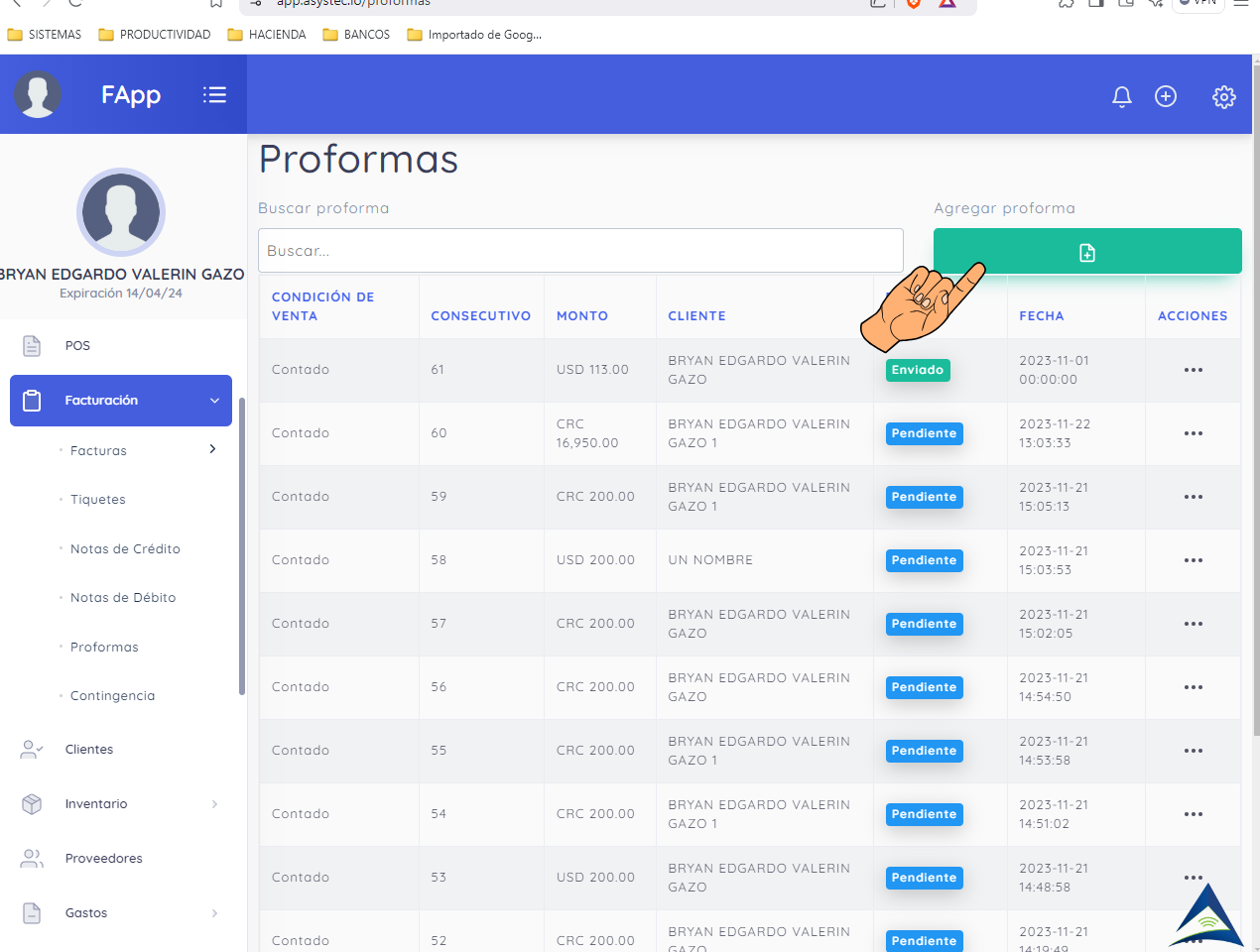Click the Pendiente badge for consecutivo 58

pyautogui.click(x=924, y=560)
